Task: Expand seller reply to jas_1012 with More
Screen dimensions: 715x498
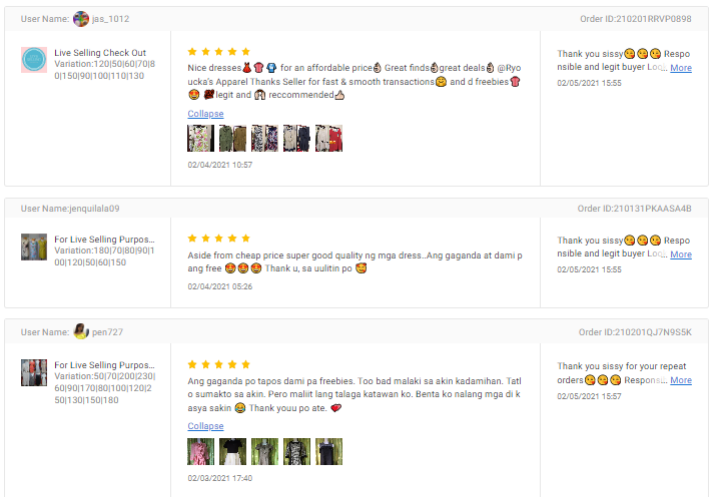Action: point(681,67)
